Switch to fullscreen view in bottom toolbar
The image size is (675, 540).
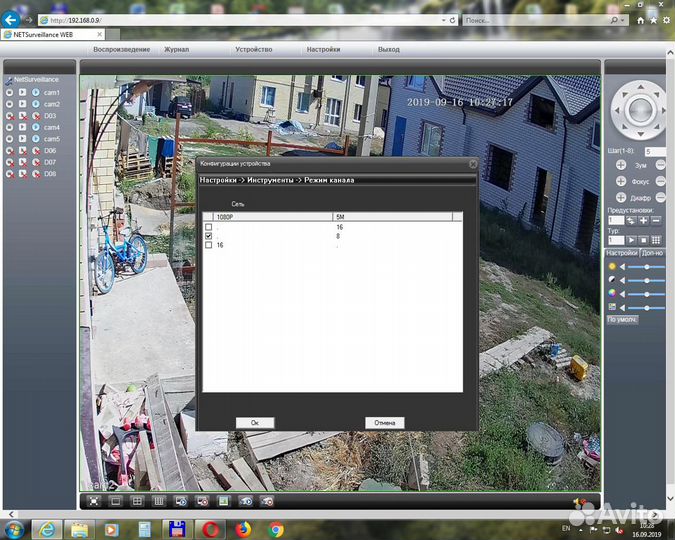[x=94, y=499]
